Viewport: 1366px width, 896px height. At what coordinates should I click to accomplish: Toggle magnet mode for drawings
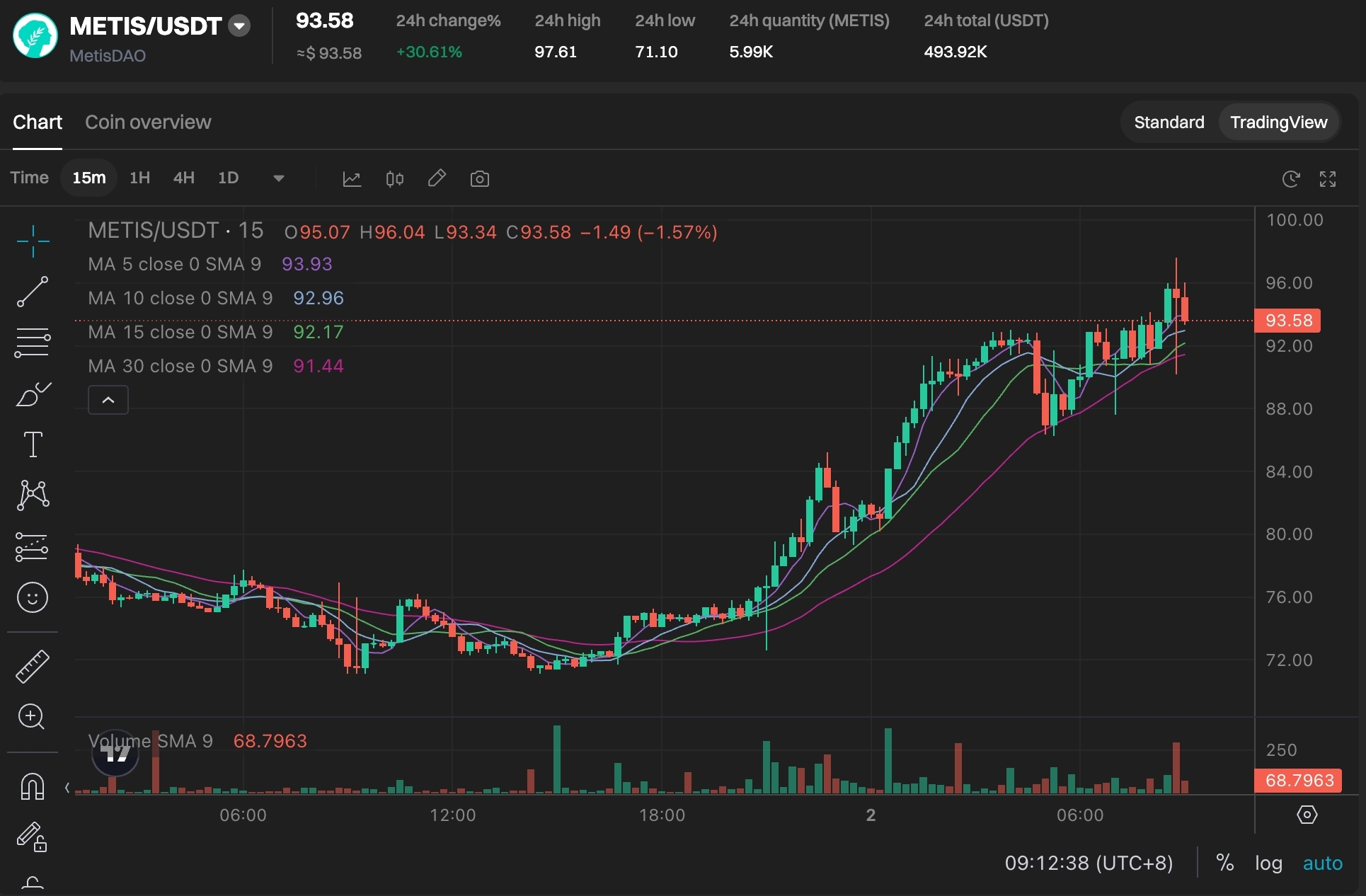(33, 786)
